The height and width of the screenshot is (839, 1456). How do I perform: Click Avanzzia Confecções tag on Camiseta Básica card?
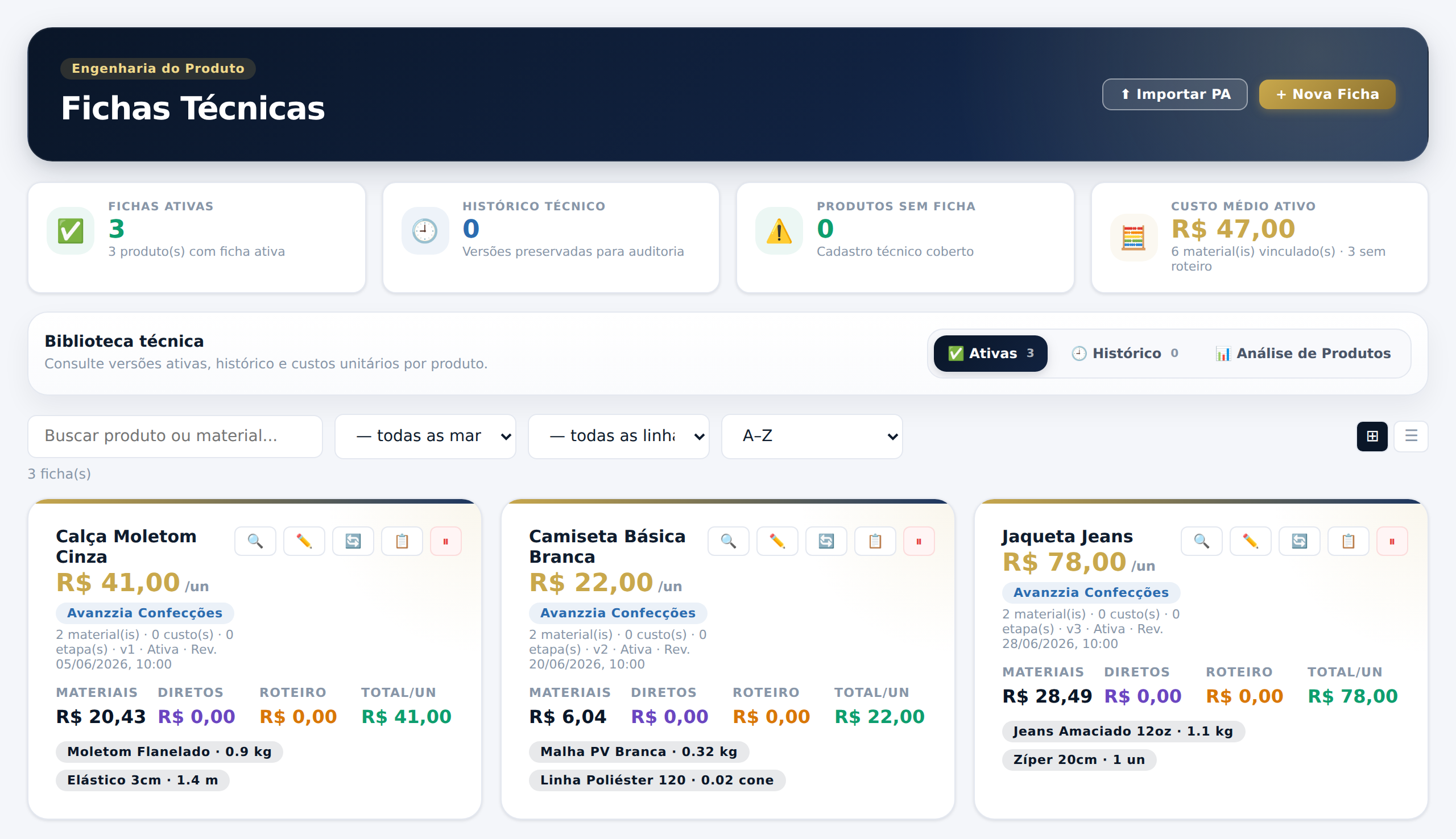coord(618,613)
